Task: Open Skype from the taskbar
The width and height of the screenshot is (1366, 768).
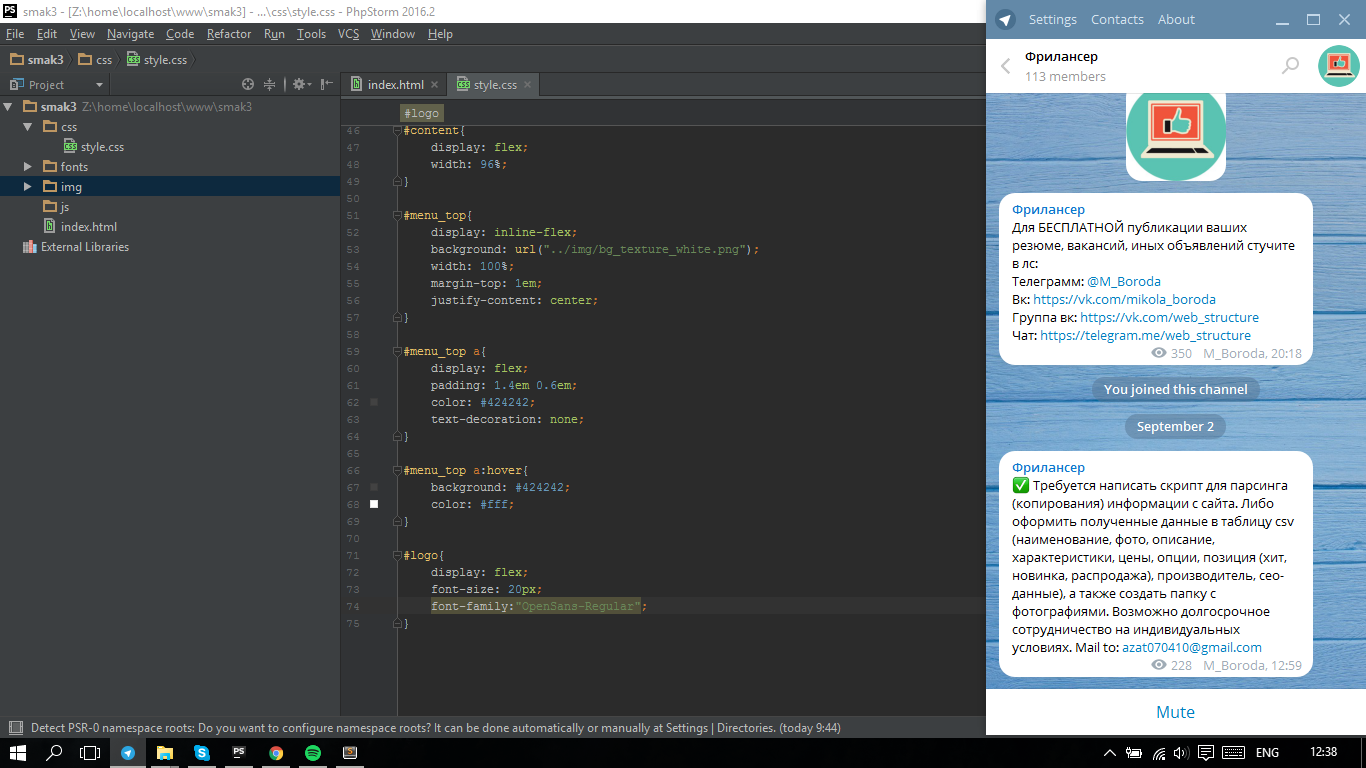Action: click(x=202, y=753)
